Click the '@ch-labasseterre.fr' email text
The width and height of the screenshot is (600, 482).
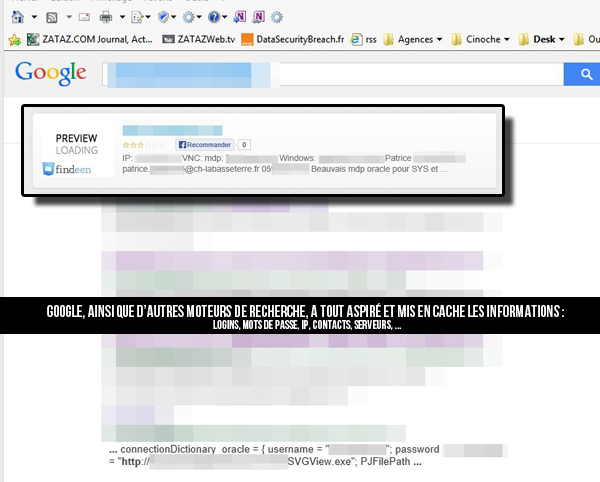click(x=222, y=169)
